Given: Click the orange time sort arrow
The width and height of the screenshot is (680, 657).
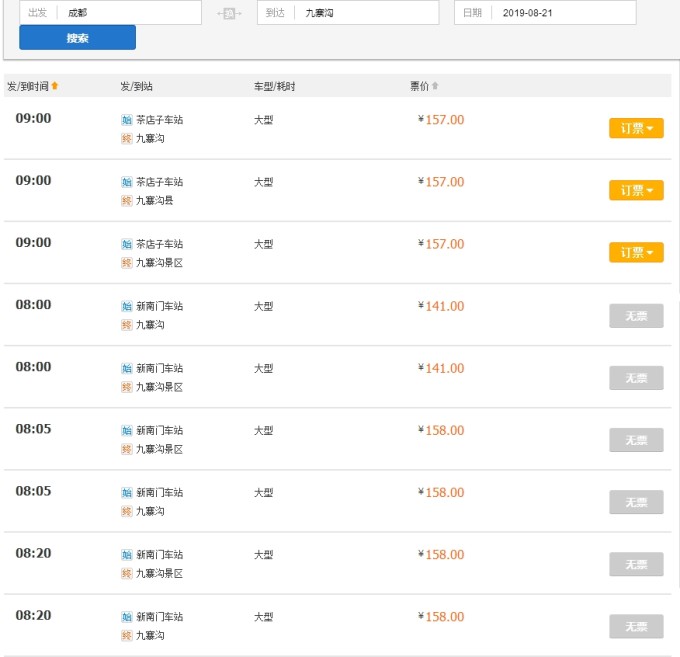Looking at the screenshot, I should coord(55,85).
